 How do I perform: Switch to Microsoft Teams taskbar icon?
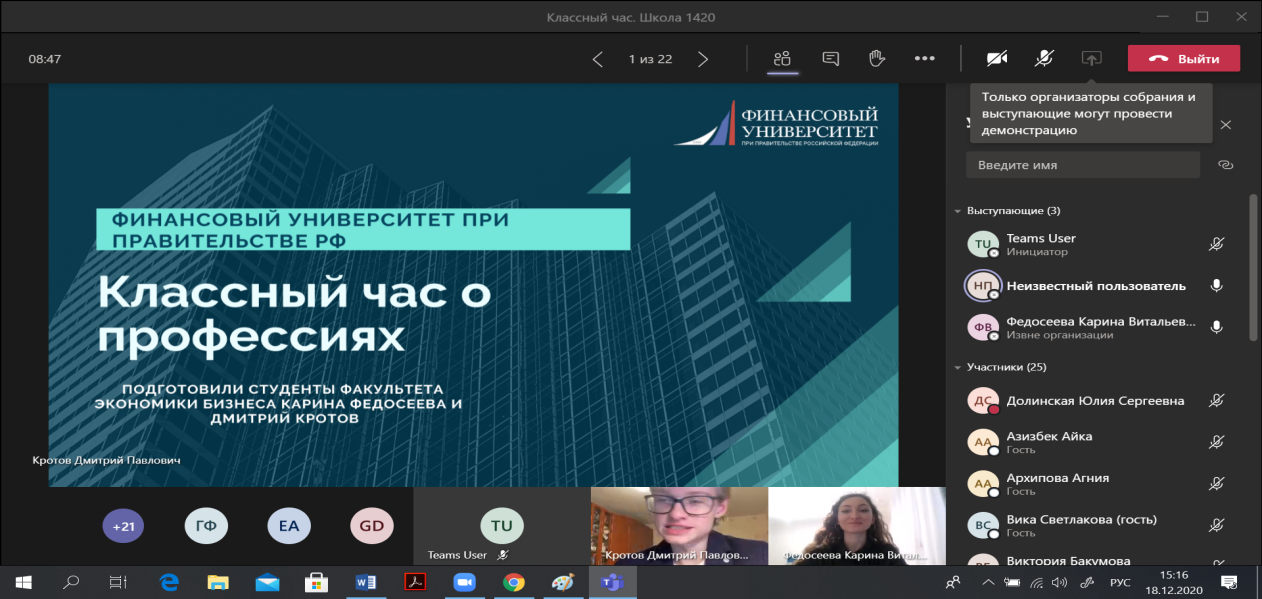coord(610,581)
